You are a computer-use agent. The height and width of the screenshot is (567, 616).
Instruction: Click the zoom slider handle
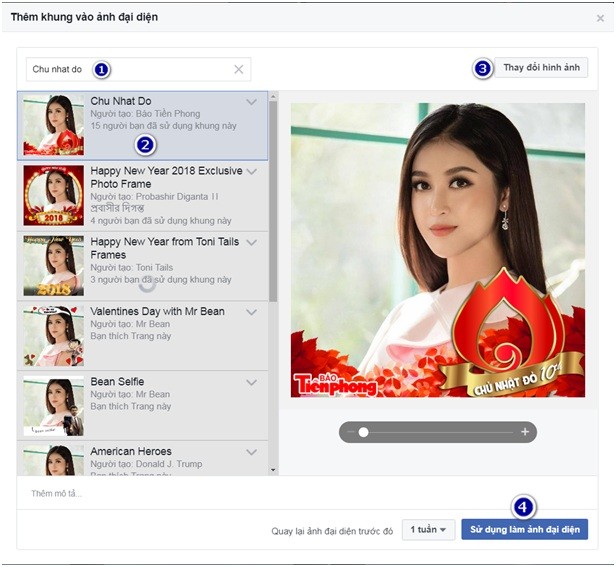tap(363, 432)
